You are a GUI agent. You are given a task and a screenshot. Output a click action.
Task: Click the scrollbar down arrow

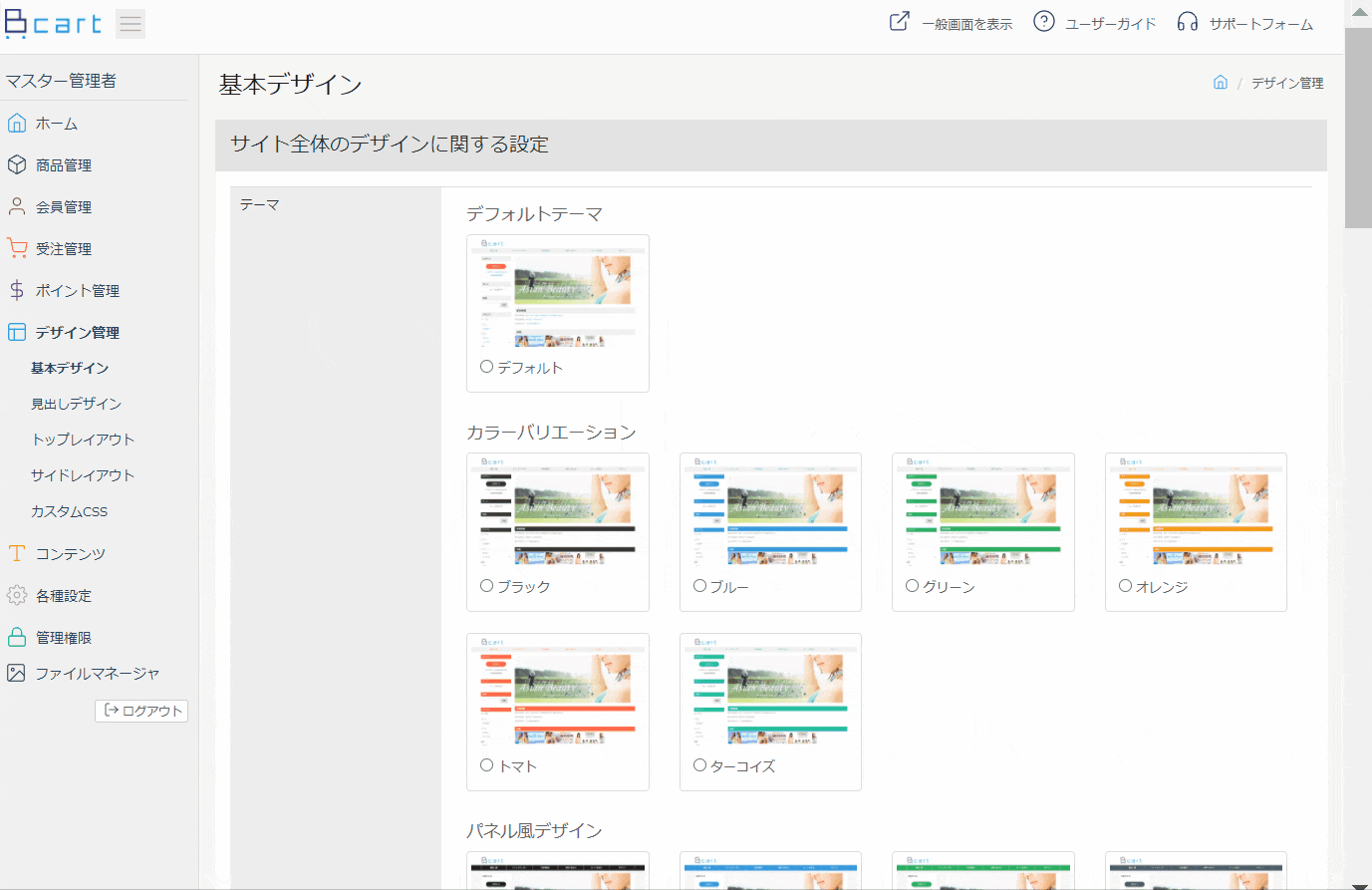(1358, 884)
